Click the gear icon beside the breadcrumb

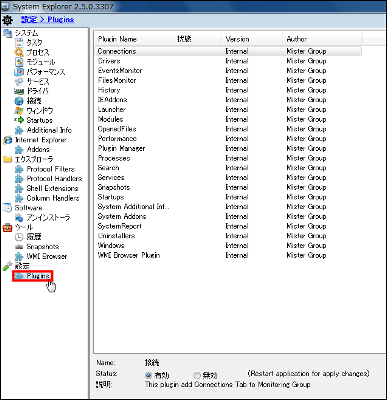[7, 20]
